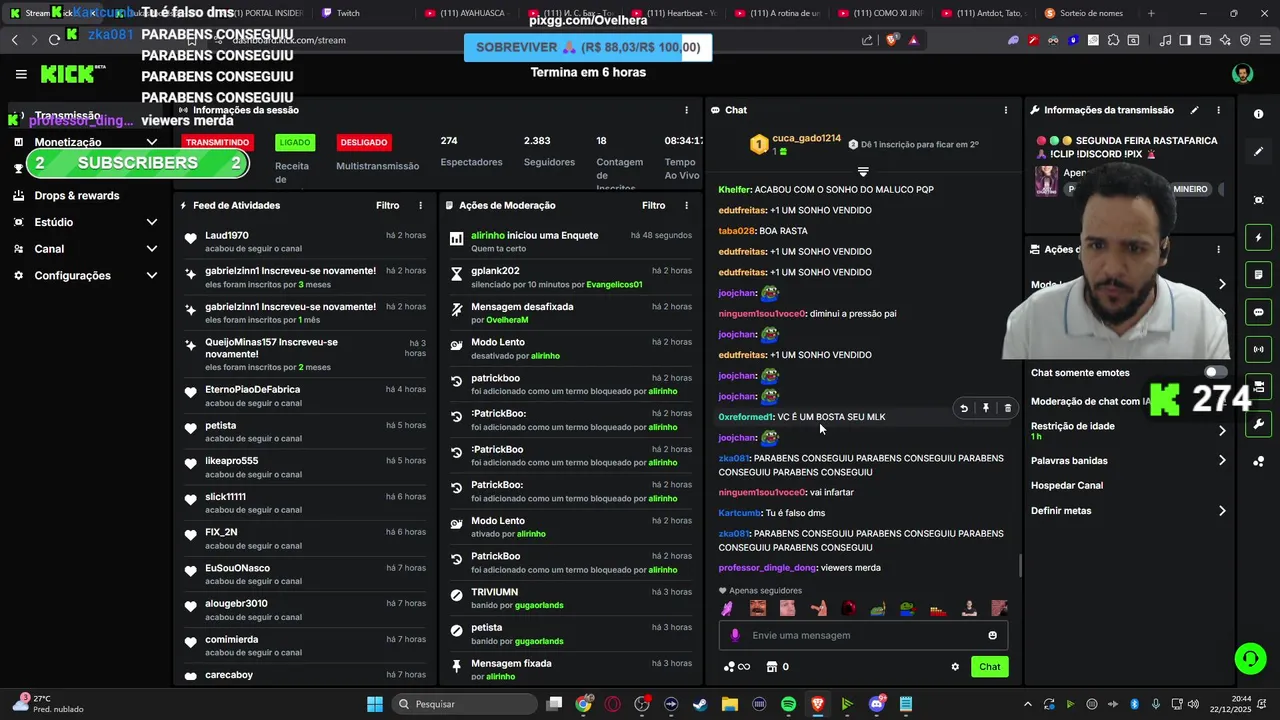Click the channel points icon below chat

click(735, 667)
